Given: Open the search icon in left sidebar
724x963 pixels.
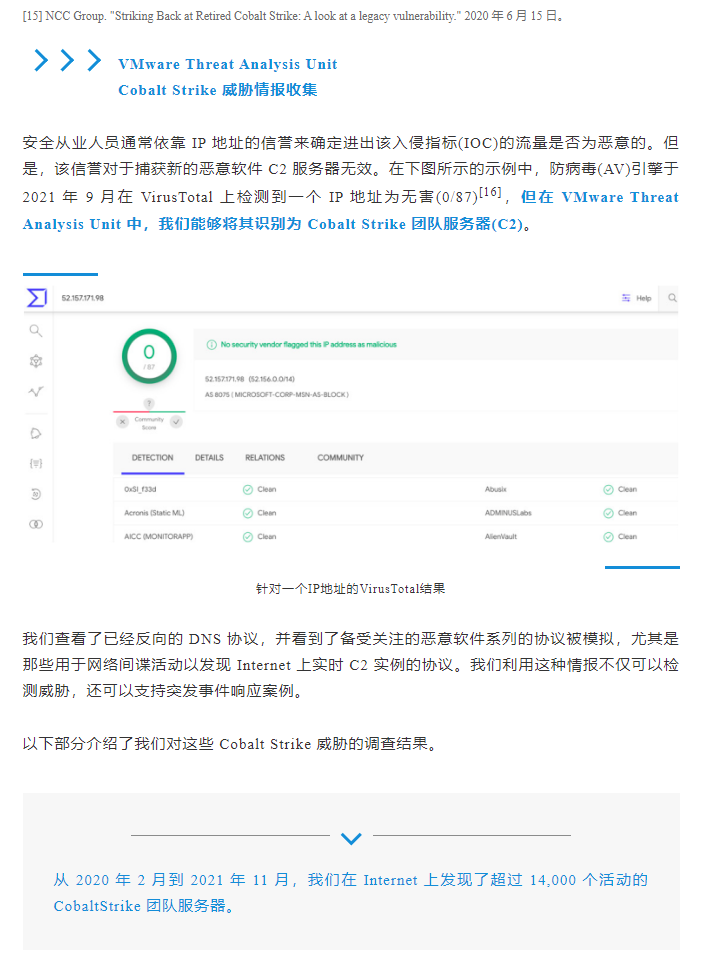Looking at the screenshot, I should tap(36, 331).
